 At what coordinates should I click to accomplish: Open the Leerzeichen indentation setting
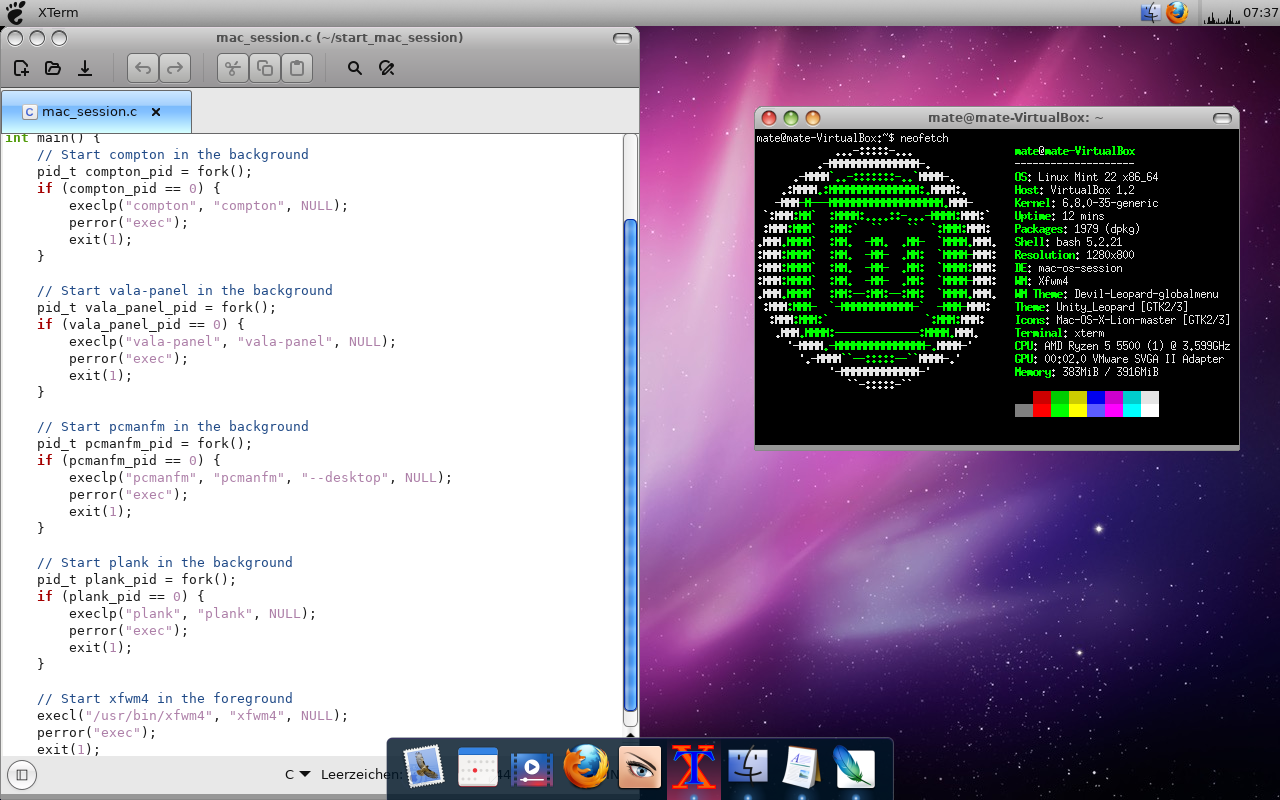click(355, 773)
